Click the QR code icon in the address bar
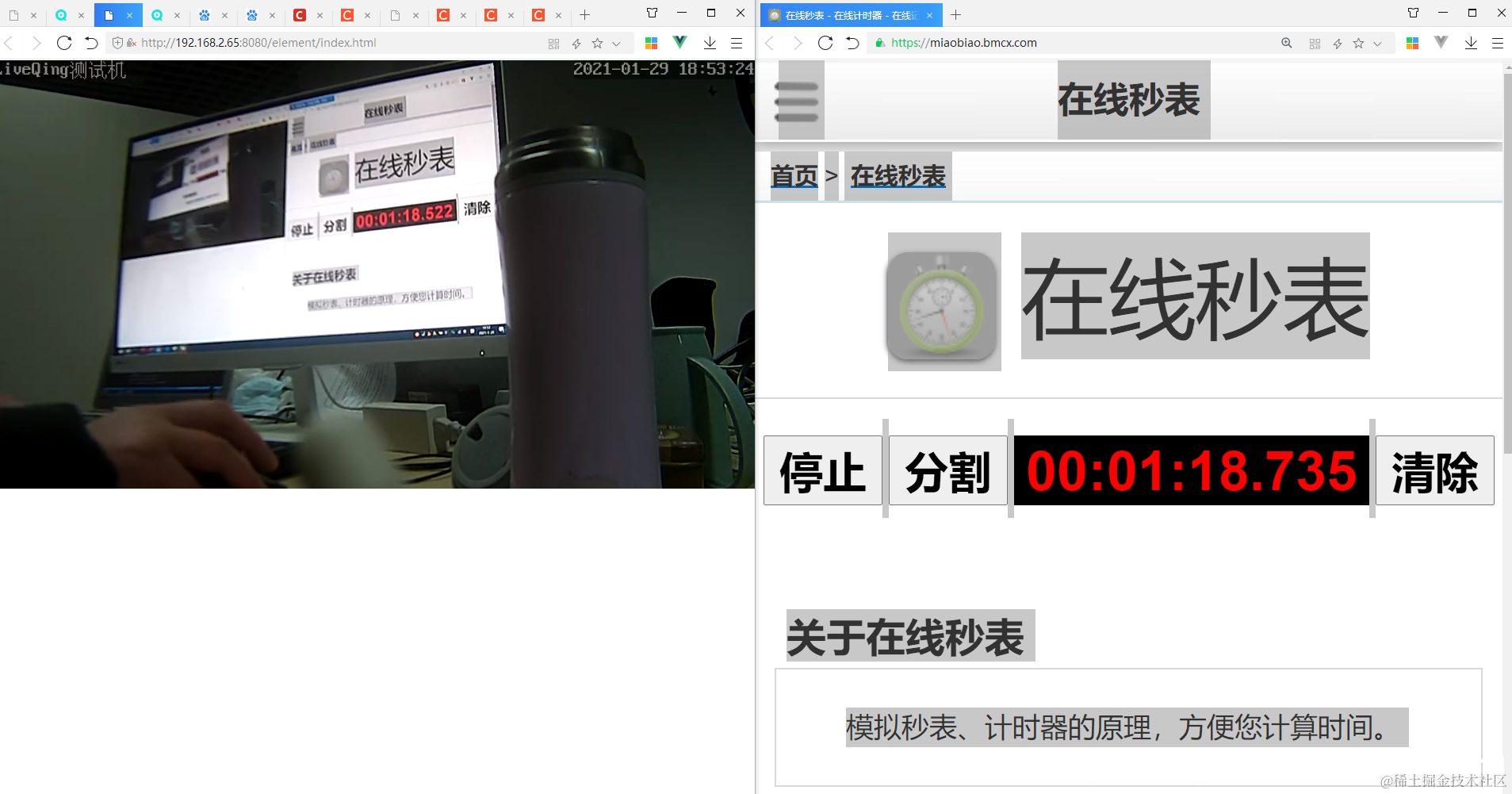 (555, 43)
